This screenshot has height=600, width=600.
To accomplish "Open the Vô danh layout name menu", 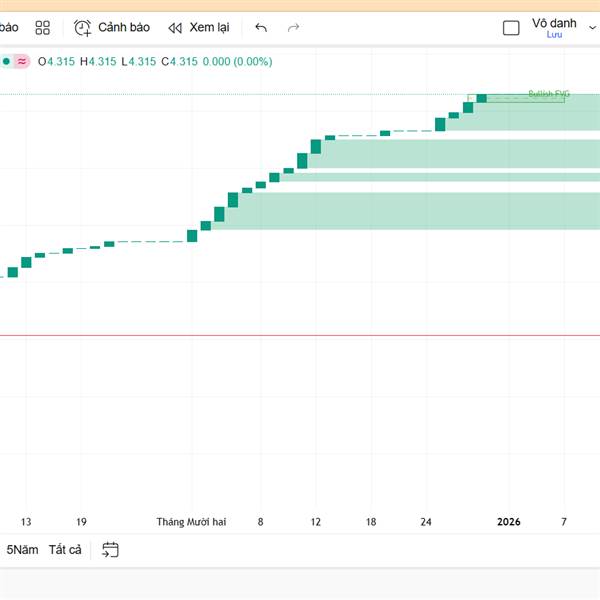I will click(553, 23).
